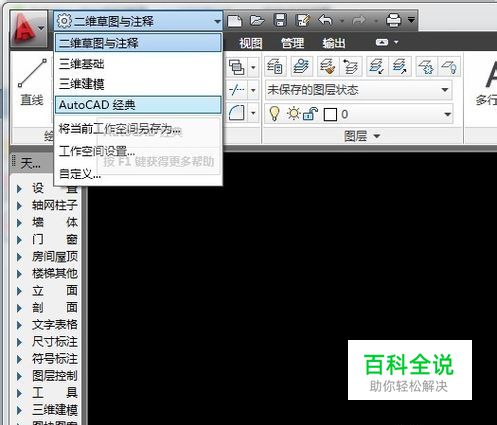Click the Plot printer icon
Image resolution: width=497 pixels, height=425 pixels.
pyautogui.click(x=393, y=21)
